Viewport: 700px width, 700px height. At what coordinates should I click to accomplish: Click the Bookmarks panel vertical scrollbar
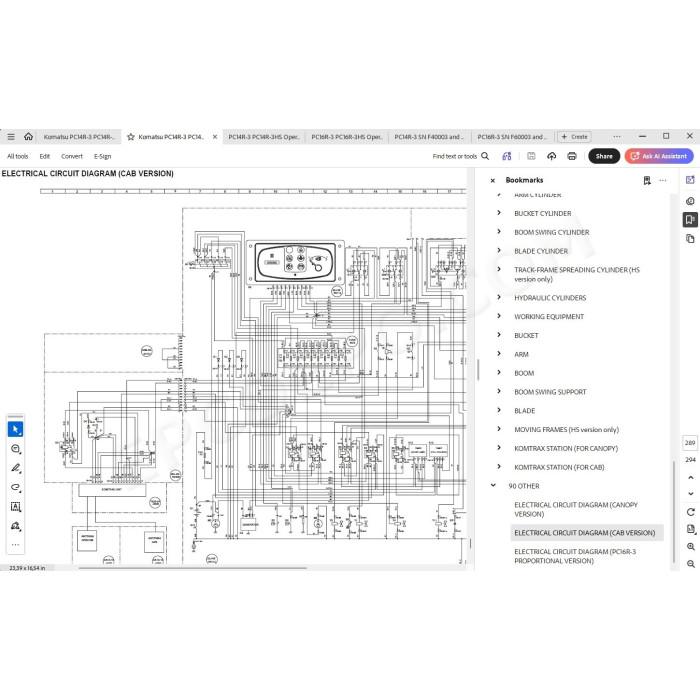(x=674, y=512)
